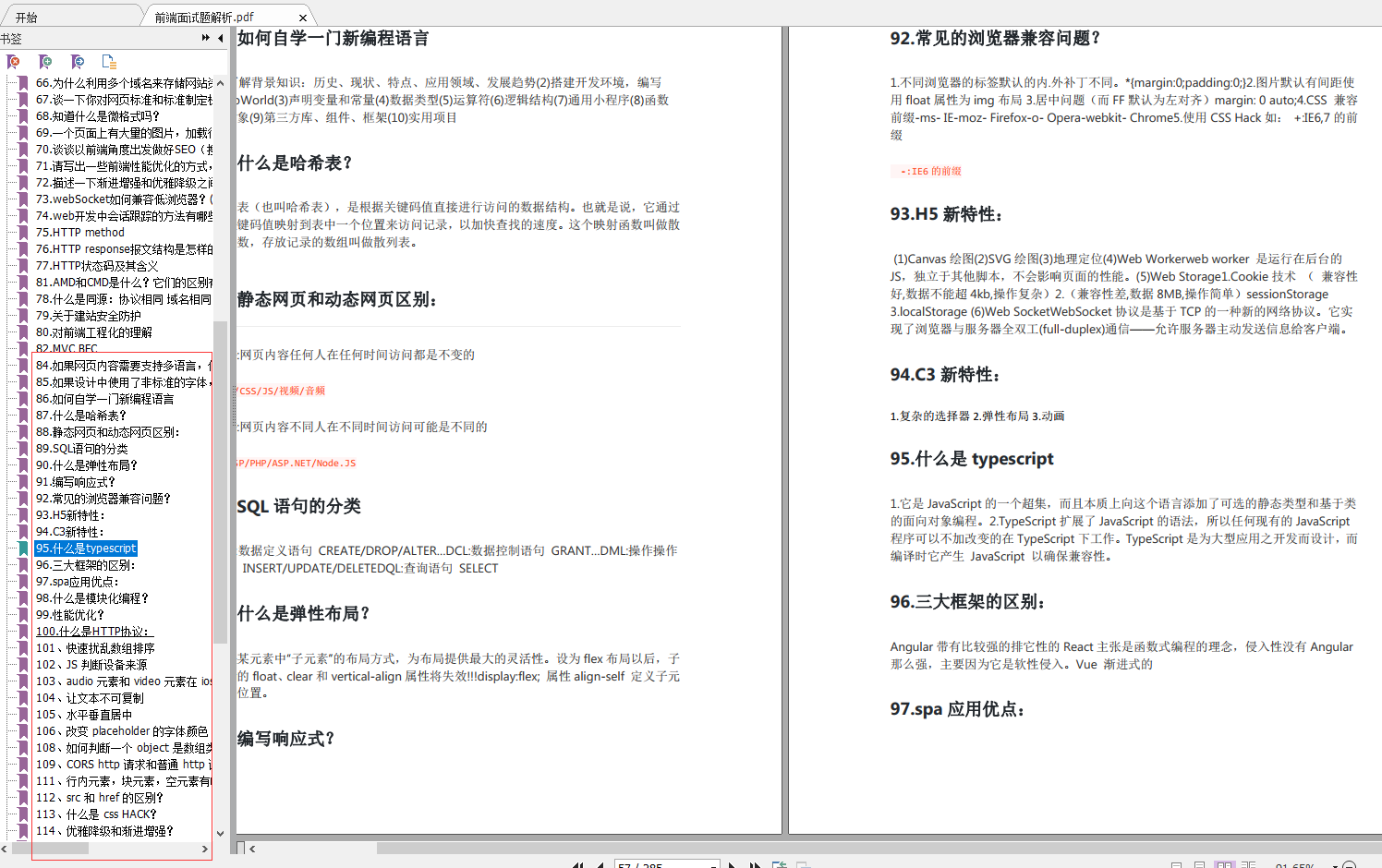Click the bookmark icon beside 93.H5新特性
This screenshot has height=868, width=1382.
click(23, 515)
